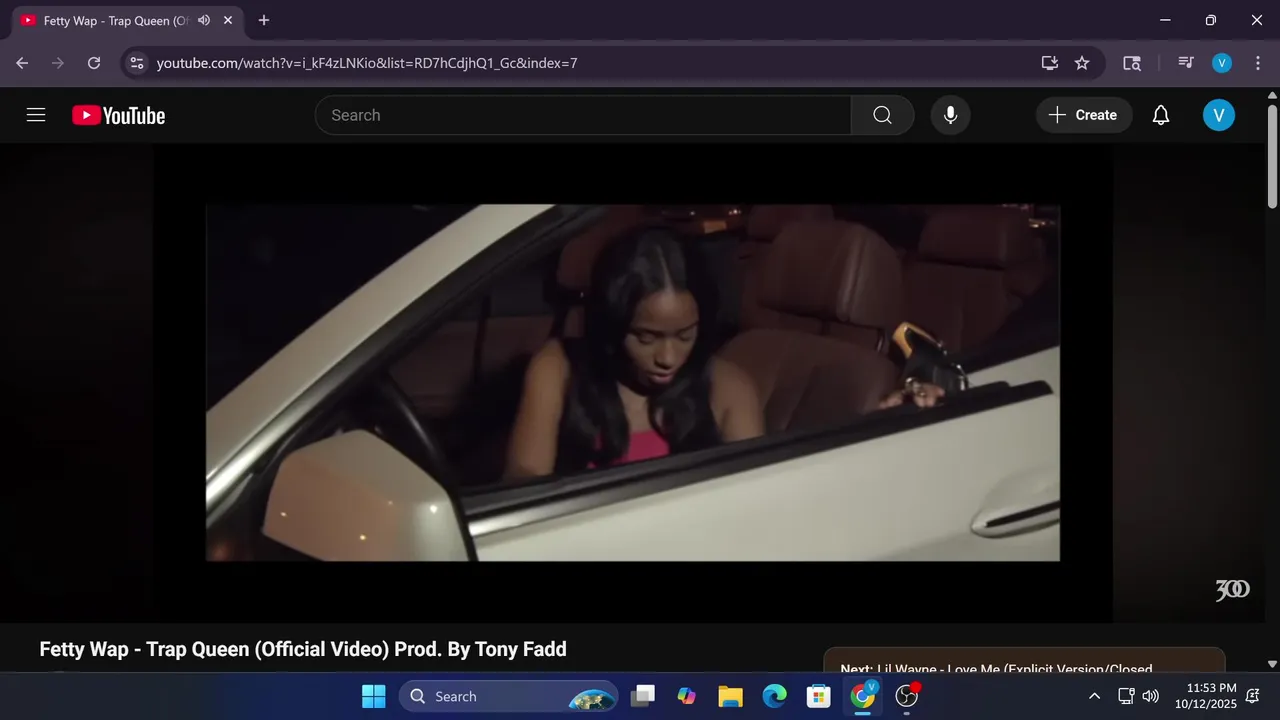Click the video player to pause
Image resolution: width=1280 pixels, height=720 pixels.
[632, 382]
